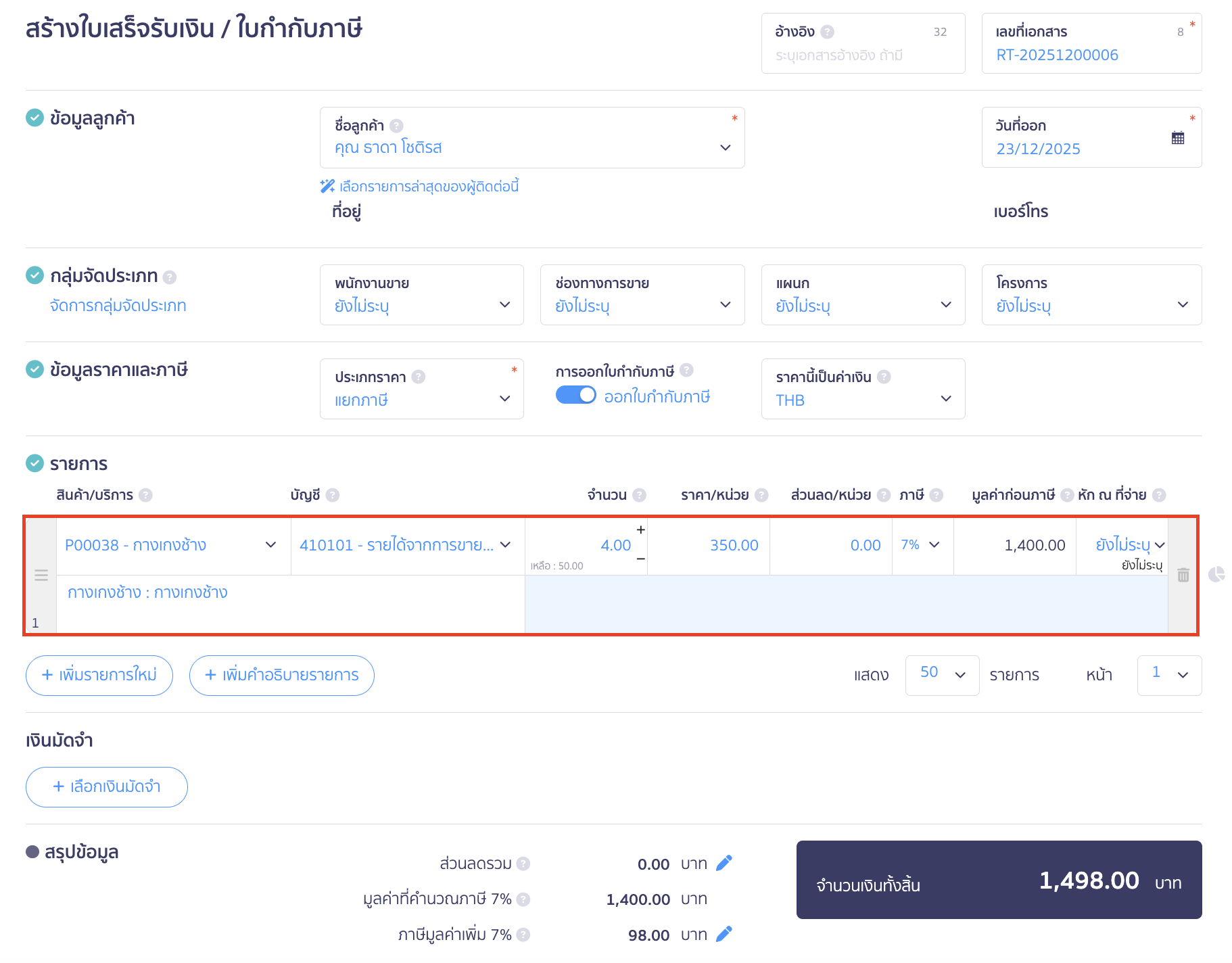Image resolution: width=1232 pixels, height=963 pixels.
Task: Click the pie chart icon beside item row
Action: (1216, 574)
